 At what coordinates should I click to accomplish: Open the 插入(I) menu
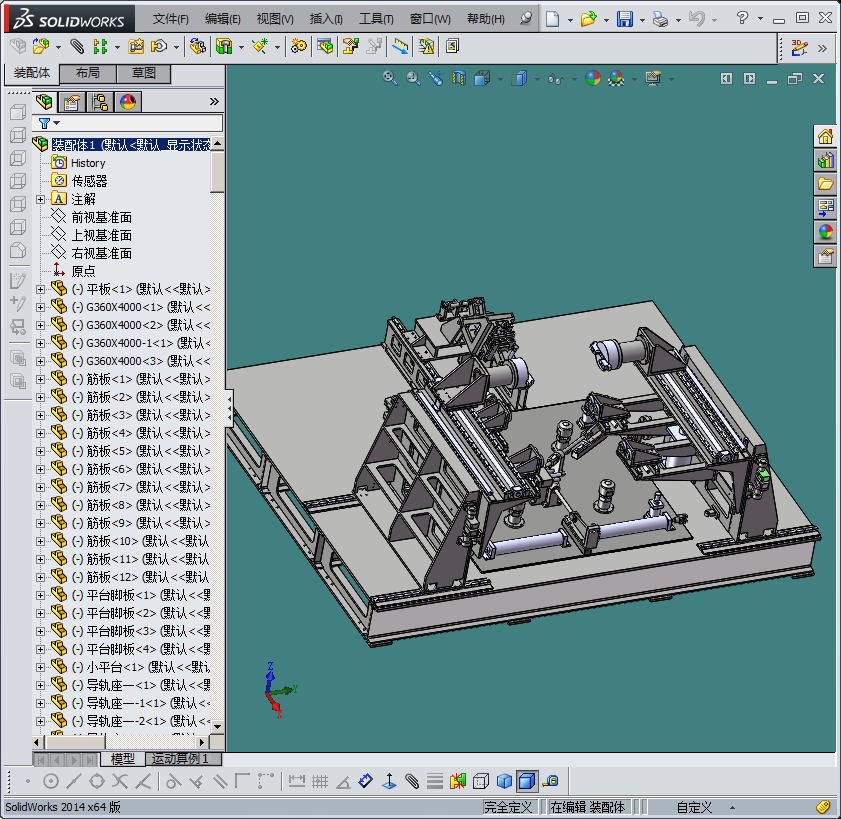pyautogui.click(x=326, y=19)
